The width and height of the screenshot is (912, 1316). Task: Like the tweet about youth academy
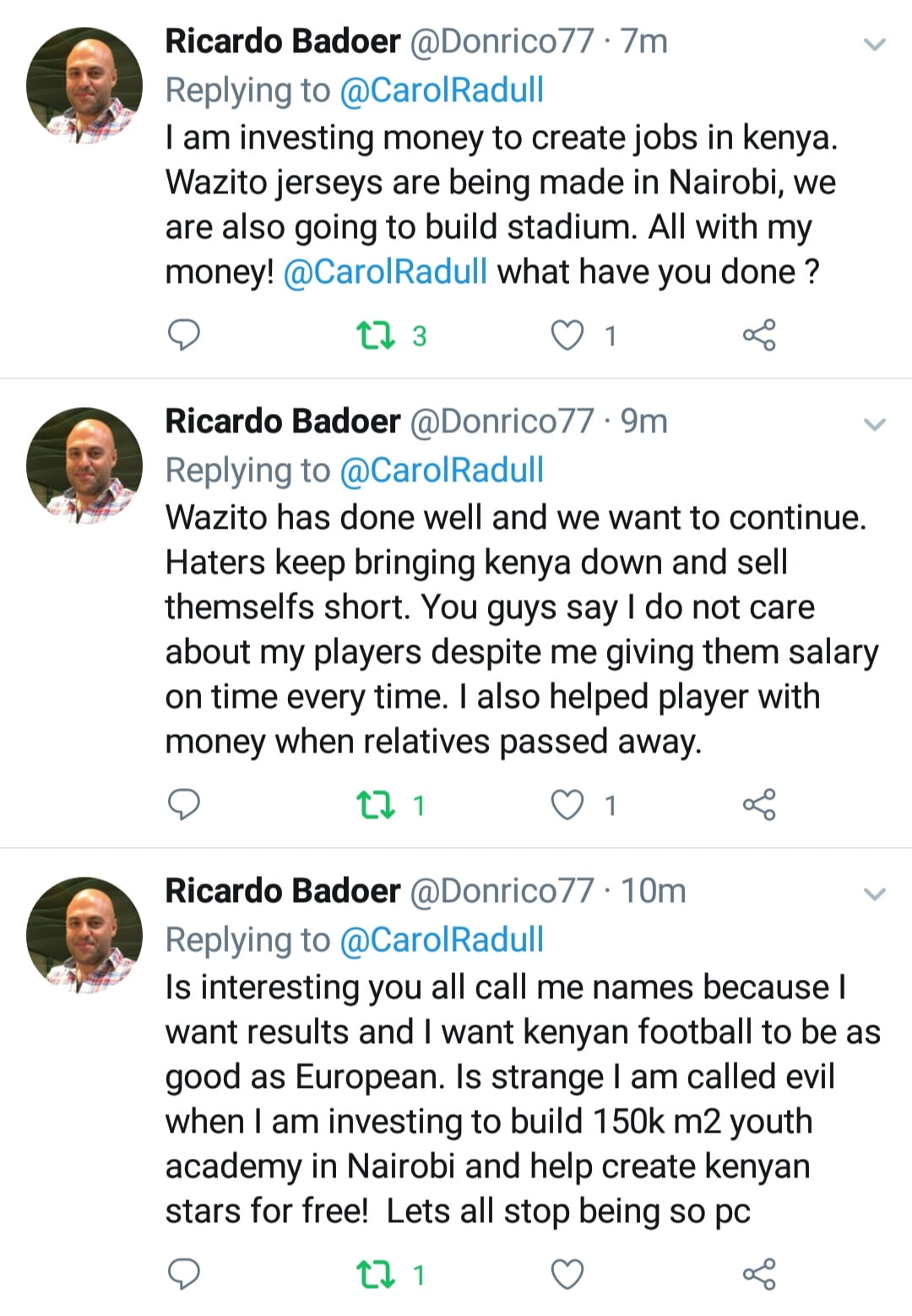(x=567, y=1274)
